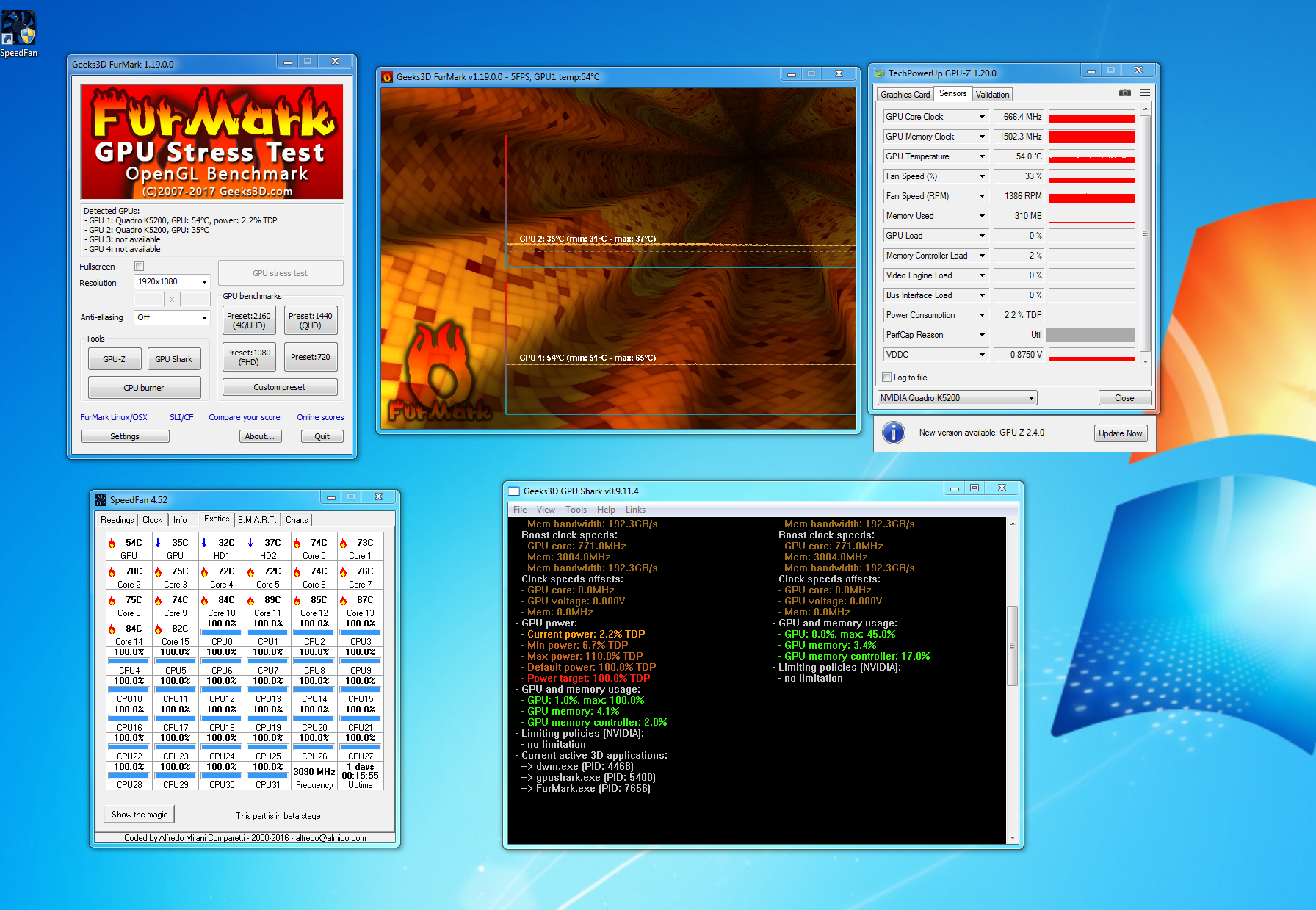
Task: Open the Power Consumption sensor dropdown
Action: (936, 315)
